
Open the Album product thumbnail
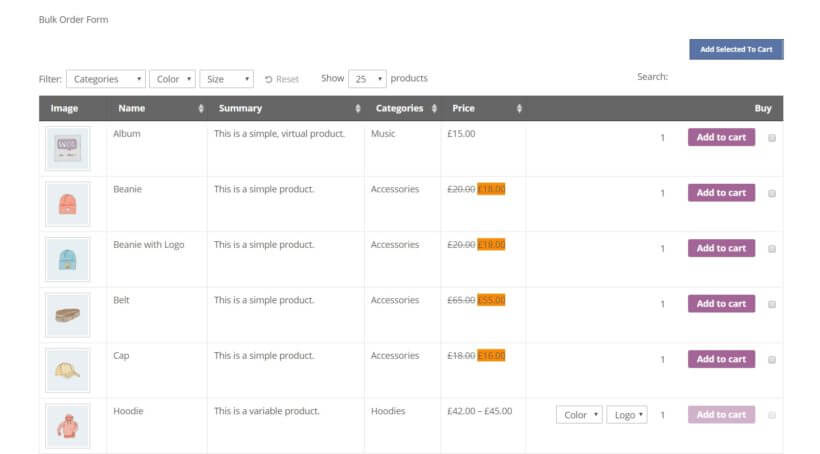[67, 149]
